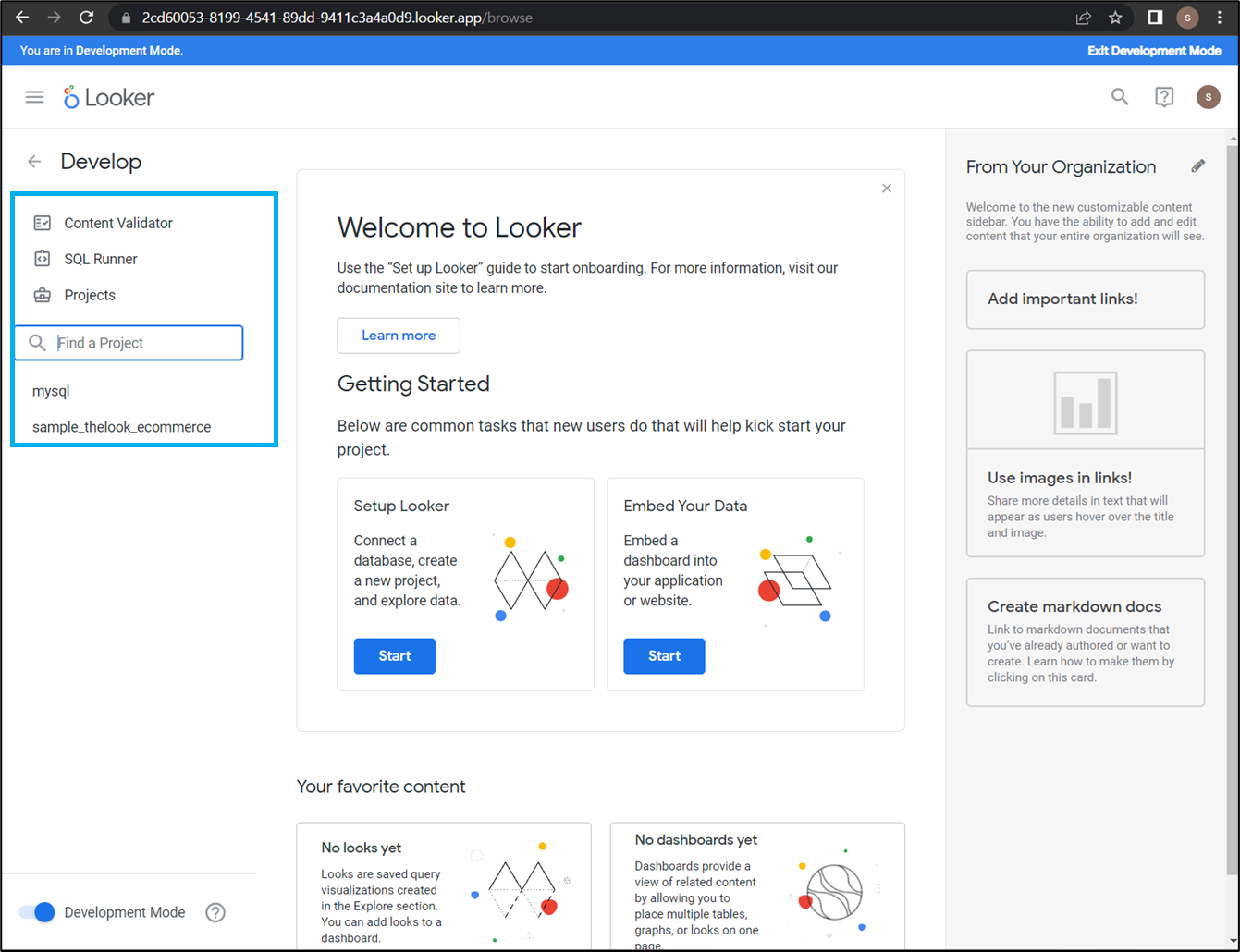This screenshot has width=1240, height=952.
Task: Click the Learn more button
Action: [x=399, y=336]
